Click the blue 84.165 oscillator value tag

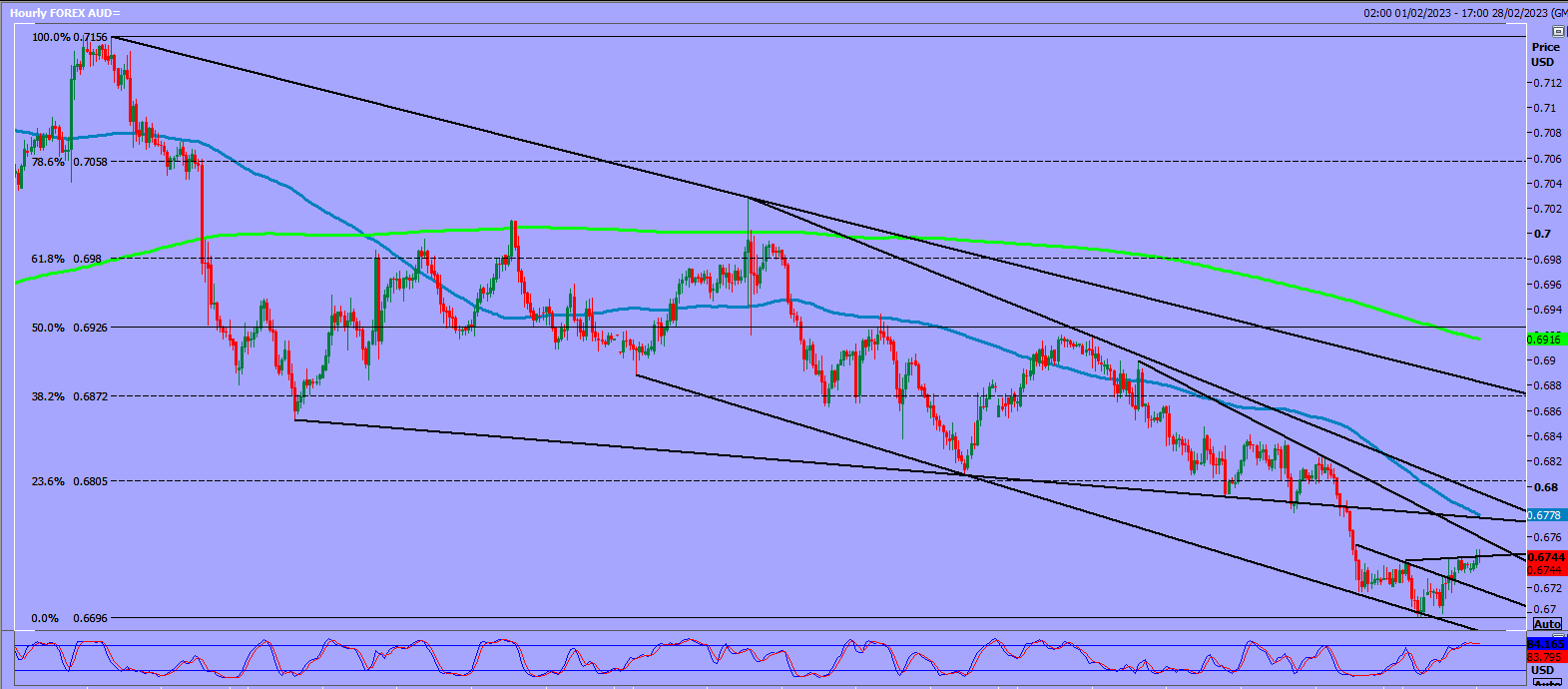tap(1546, 645)
